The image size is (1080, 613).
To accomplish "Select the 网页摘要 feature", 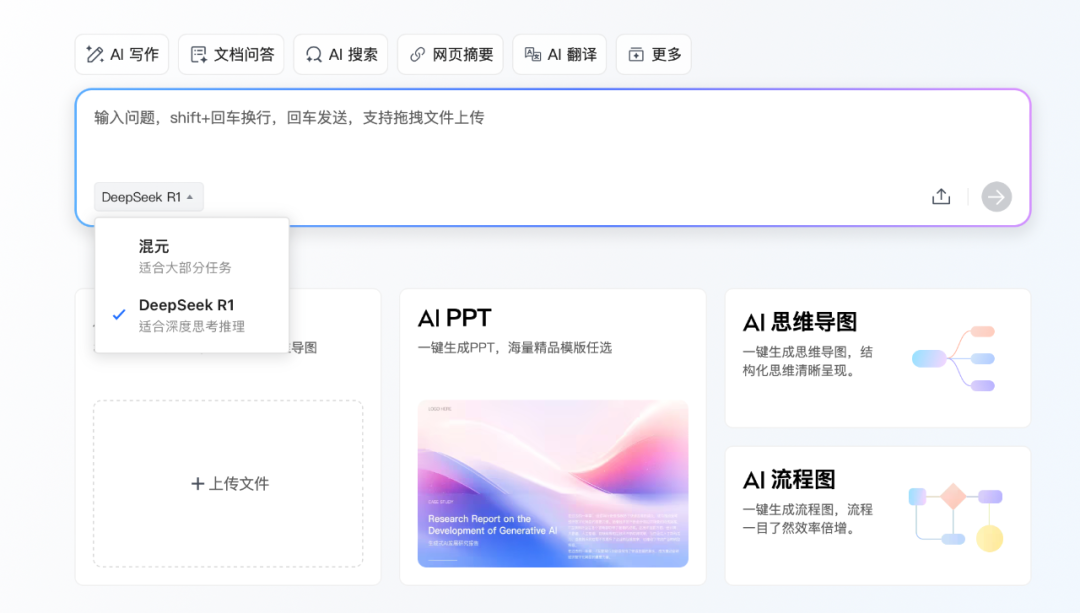I will [450, 54].
